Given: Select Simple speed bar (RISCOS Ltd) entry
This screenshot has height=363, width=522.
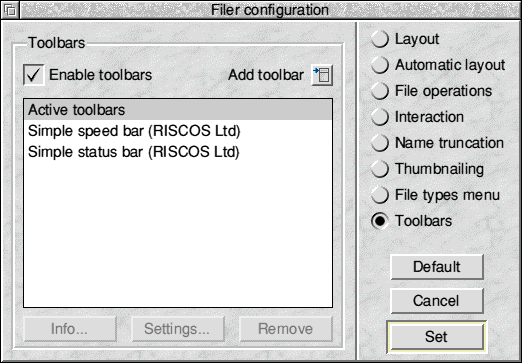Looking at the screenshot, I should tap(178, 131).
